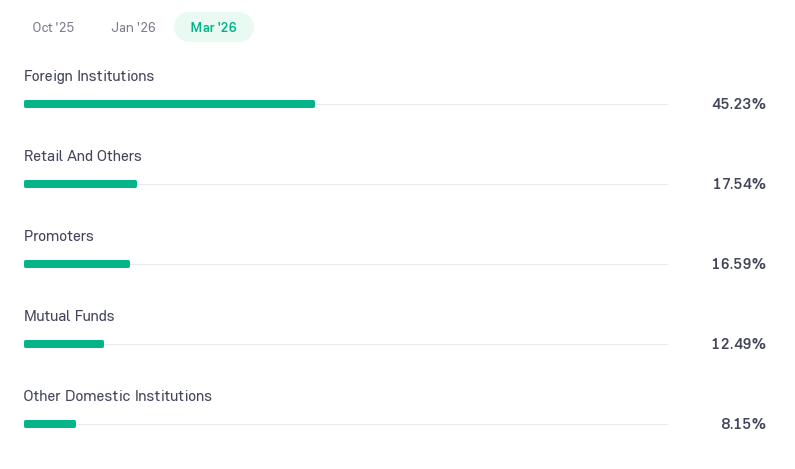Click the Mutual Funds green bar
The image size is (795, 469).
[x=64, y=344]
